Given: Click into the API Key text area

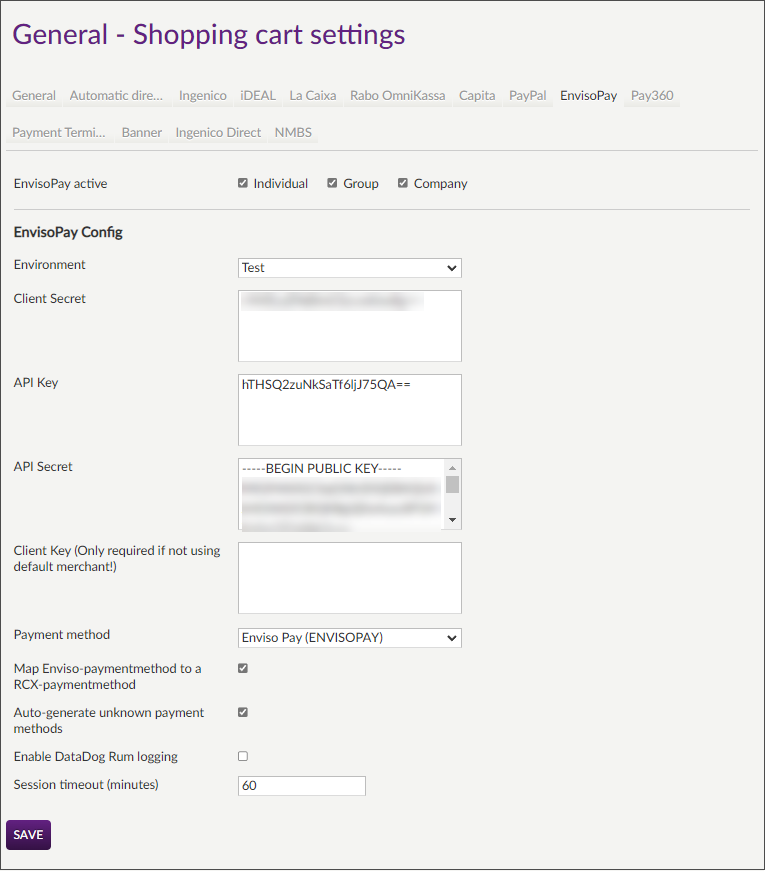Looking at the screenshot, I should (x=349, y=410).
